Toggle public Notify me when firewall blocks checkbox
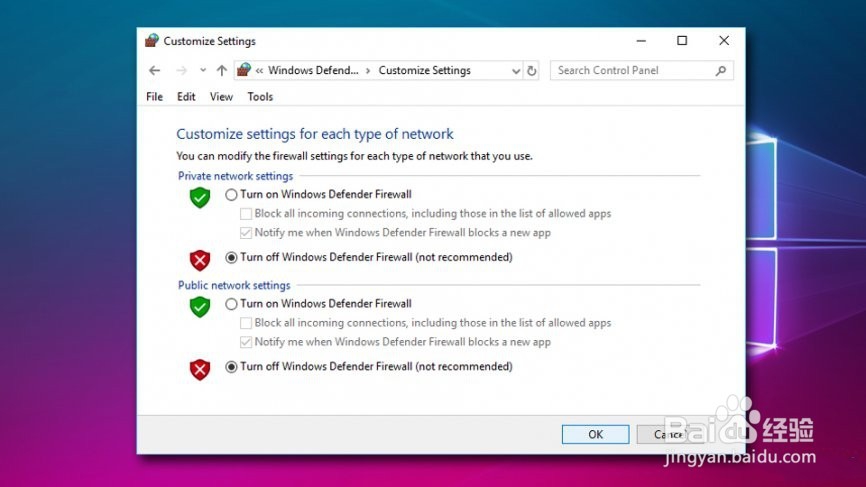This screenshot has height=487, width=866. point(246,342)
